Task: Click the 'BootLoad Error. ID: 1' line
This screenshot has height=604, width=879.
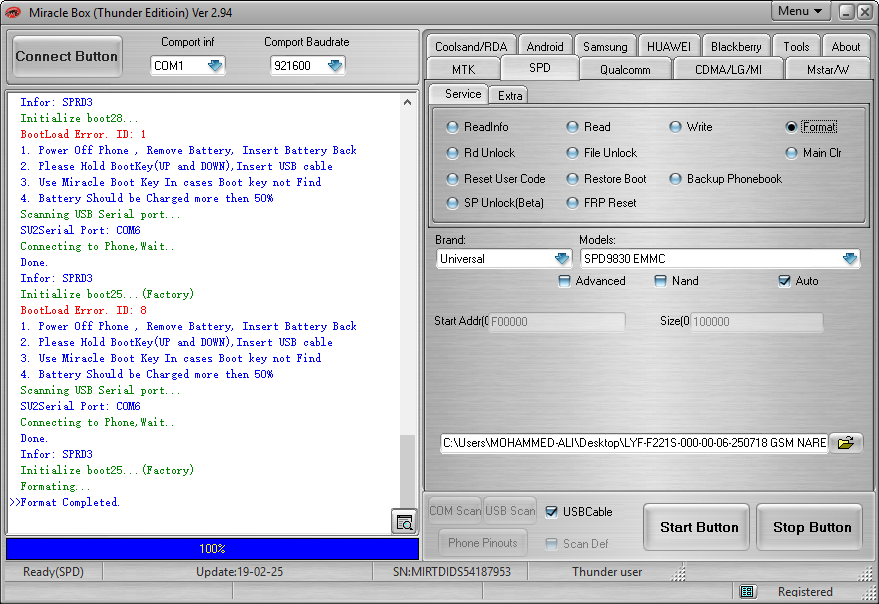Action: point(83,134)
